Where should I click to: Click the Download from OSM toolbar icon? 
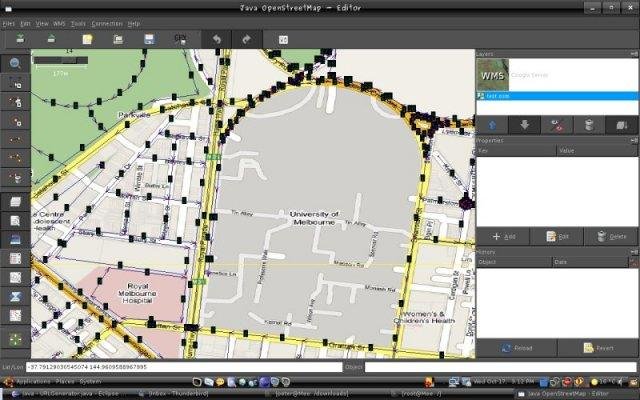pos(20,39)
